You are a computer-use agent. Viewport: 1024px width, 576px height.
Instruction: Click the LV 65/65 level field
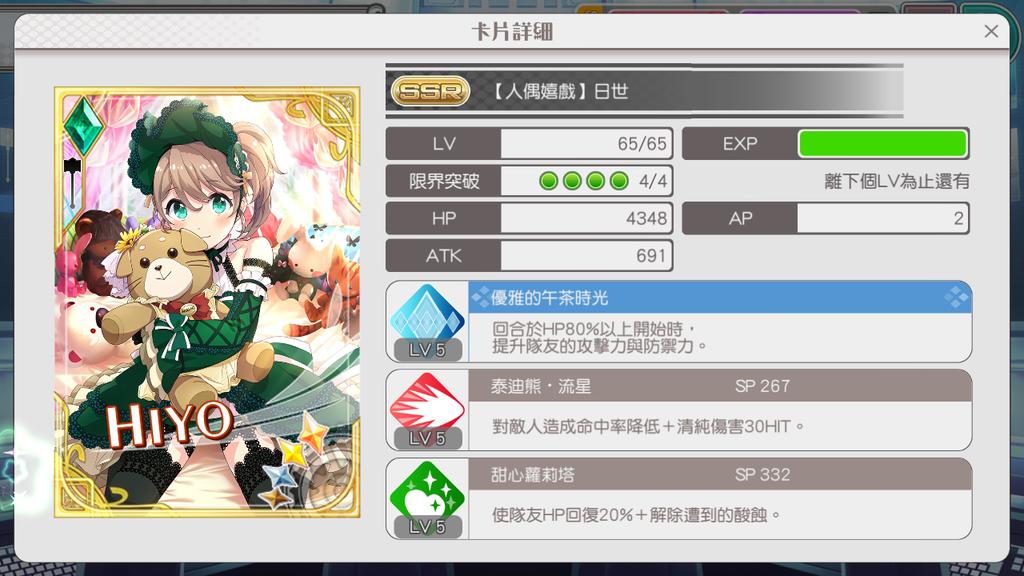click(x=529, y=144)
